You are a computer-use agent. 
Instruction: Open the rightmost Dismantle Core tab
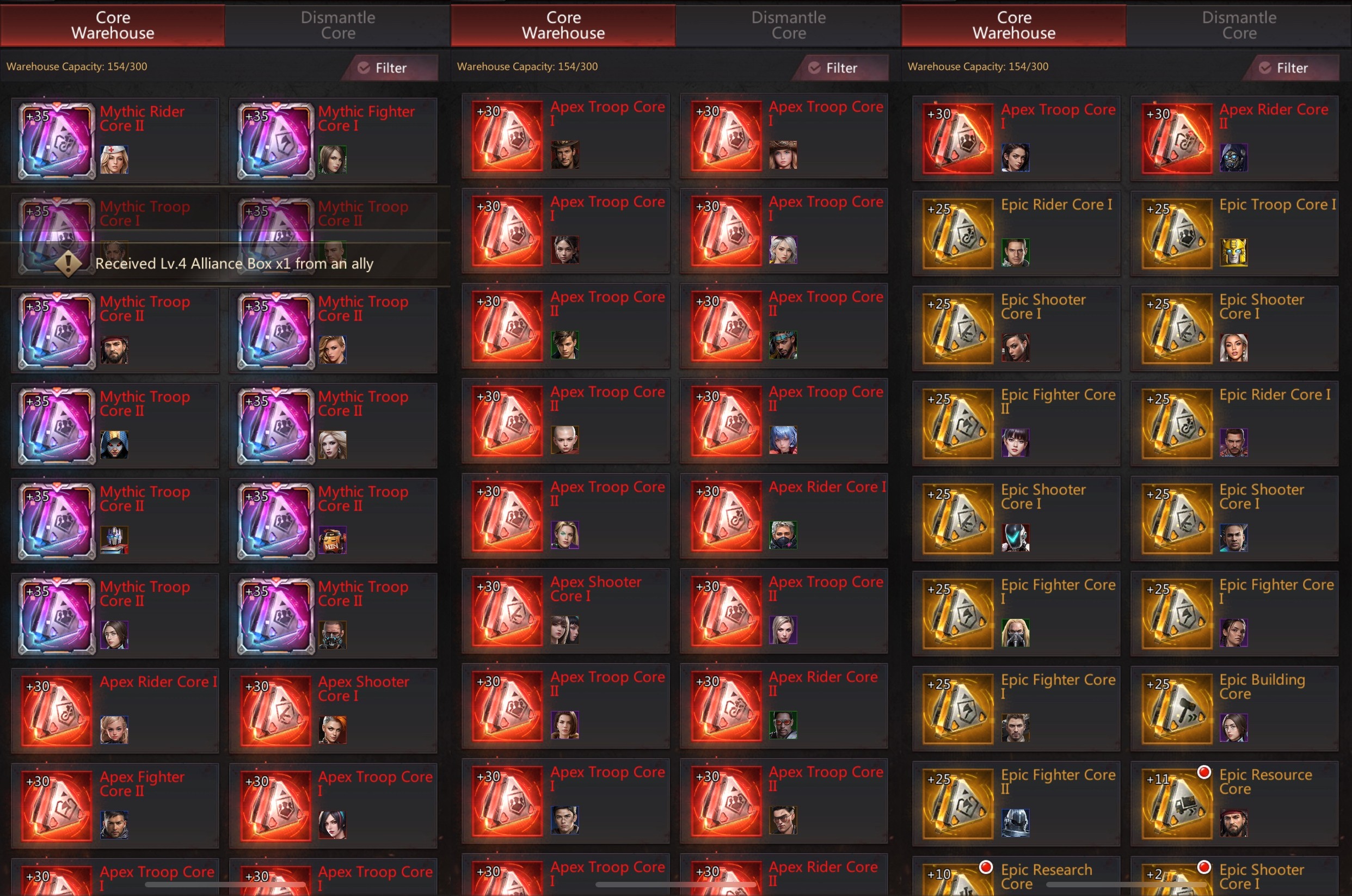[1239, 25]
